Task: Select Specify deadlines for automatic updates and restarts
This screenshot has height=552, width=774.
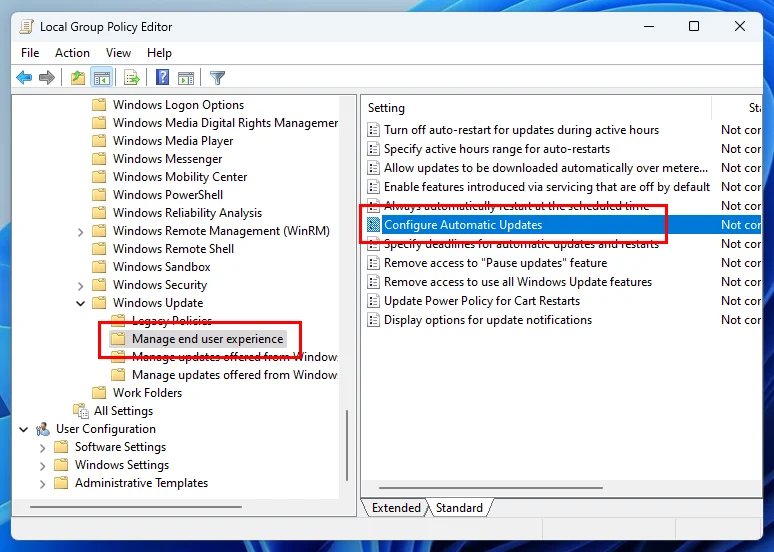Action: (521, 244)
